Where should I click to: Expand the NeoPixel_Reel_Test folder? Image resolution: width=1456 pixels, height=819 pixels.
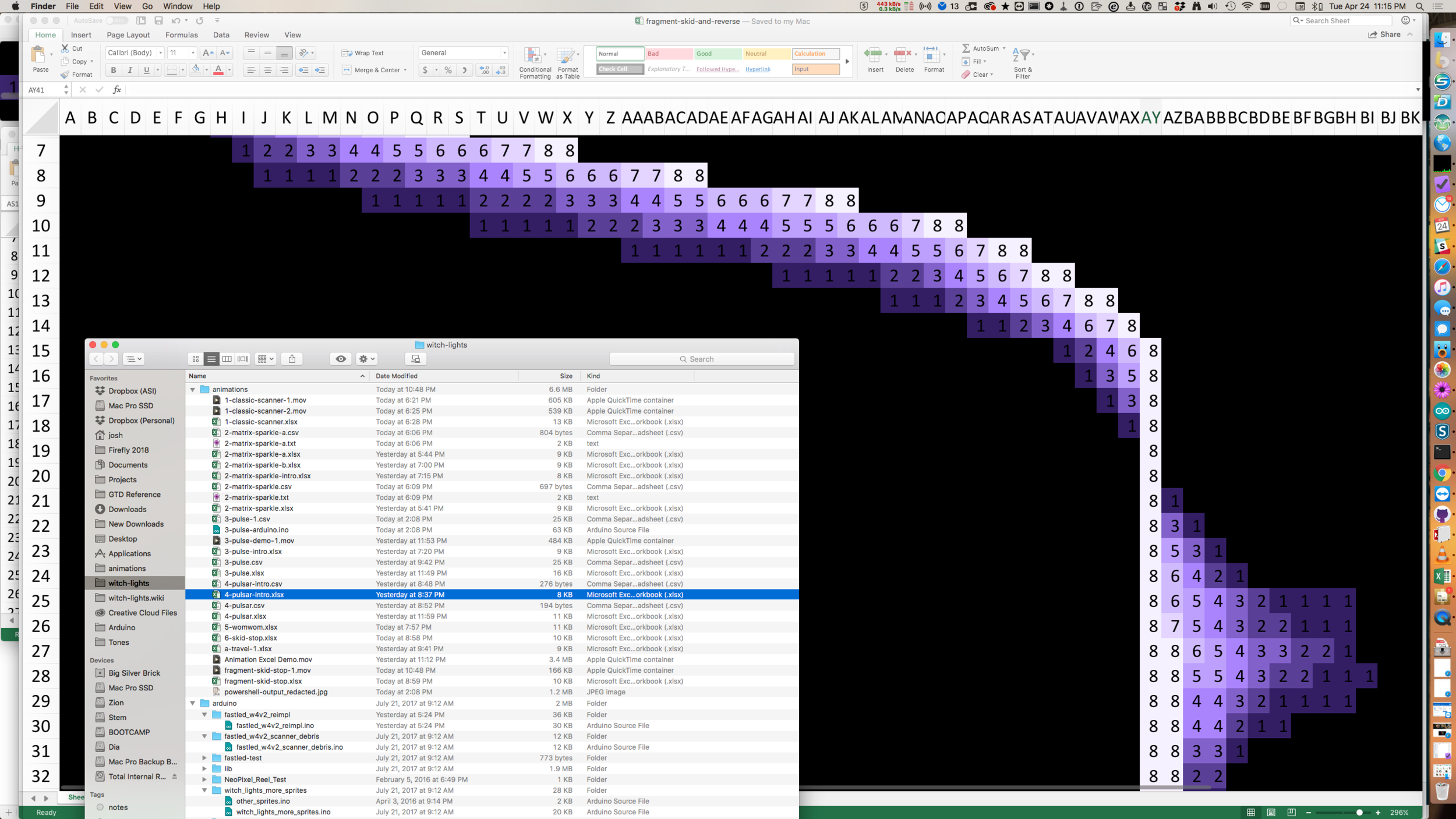click(204, 779)
